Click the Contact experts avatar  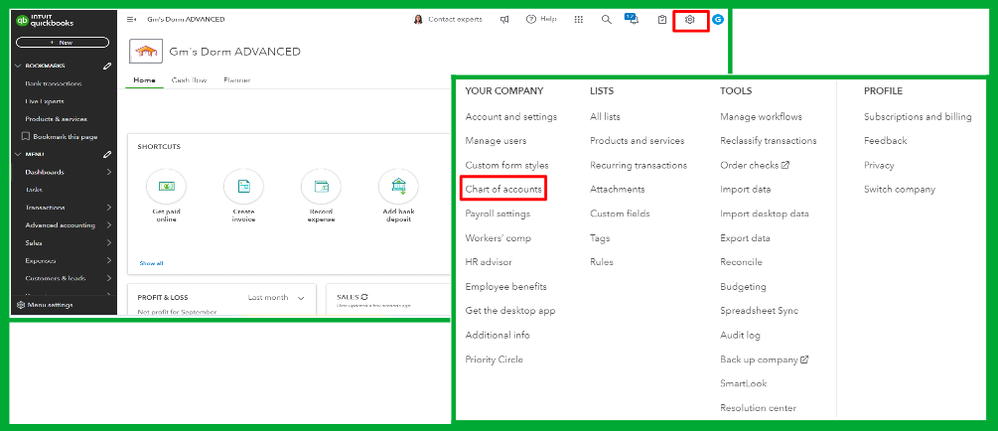pyautogui.click(x=418, y=20)
